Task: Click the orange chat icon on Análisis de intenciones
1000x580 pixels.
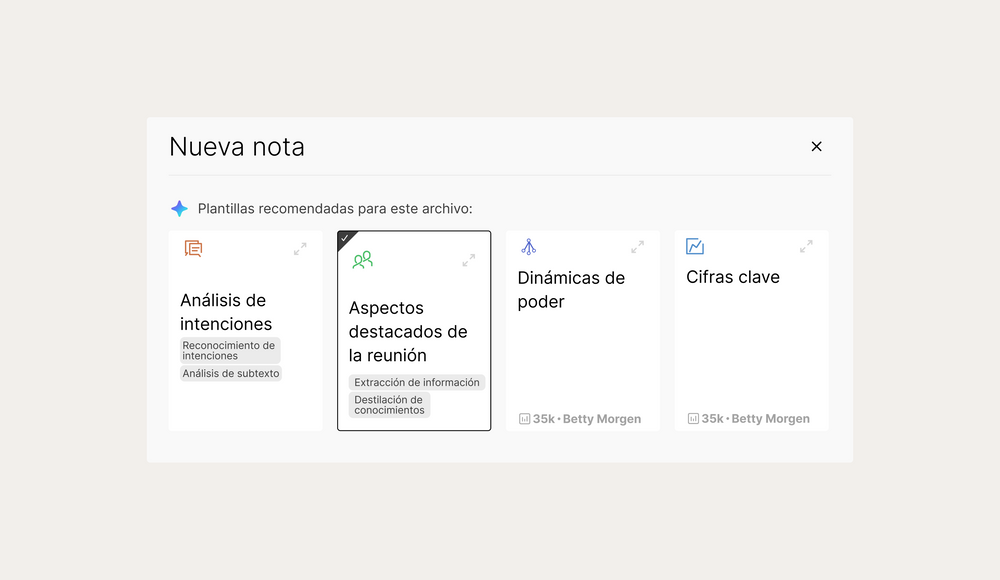Action: pyautogui.click(x=193, y=248)
